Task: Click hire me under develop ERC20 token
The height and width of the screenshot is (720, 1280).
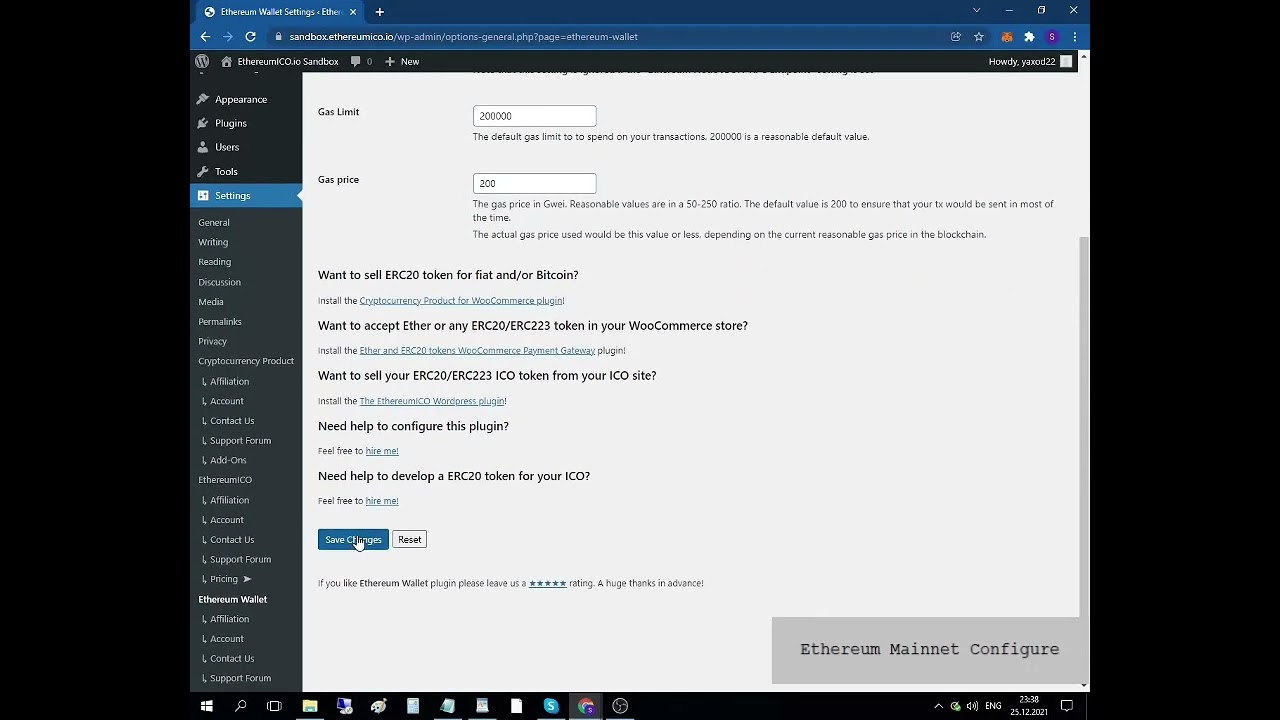Action: click(381, 501)
